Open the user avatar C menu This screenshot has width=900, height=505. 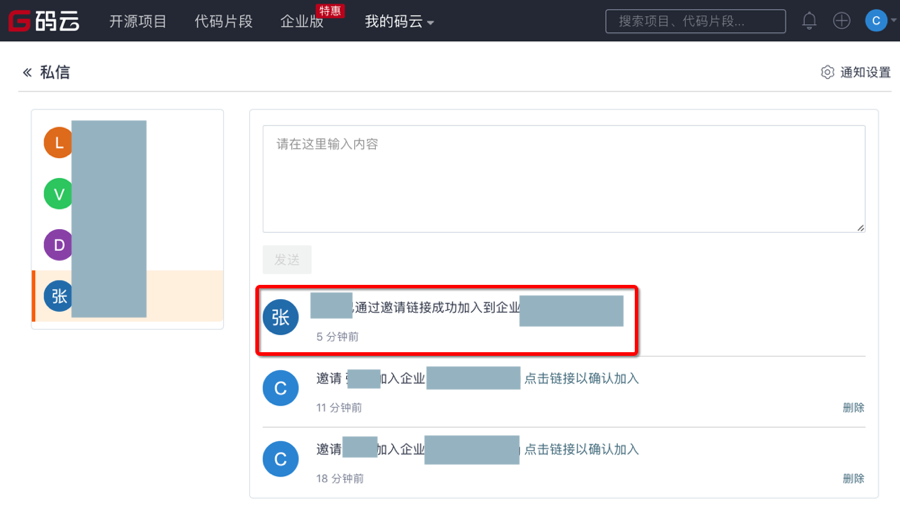click(x=877, y=20)
